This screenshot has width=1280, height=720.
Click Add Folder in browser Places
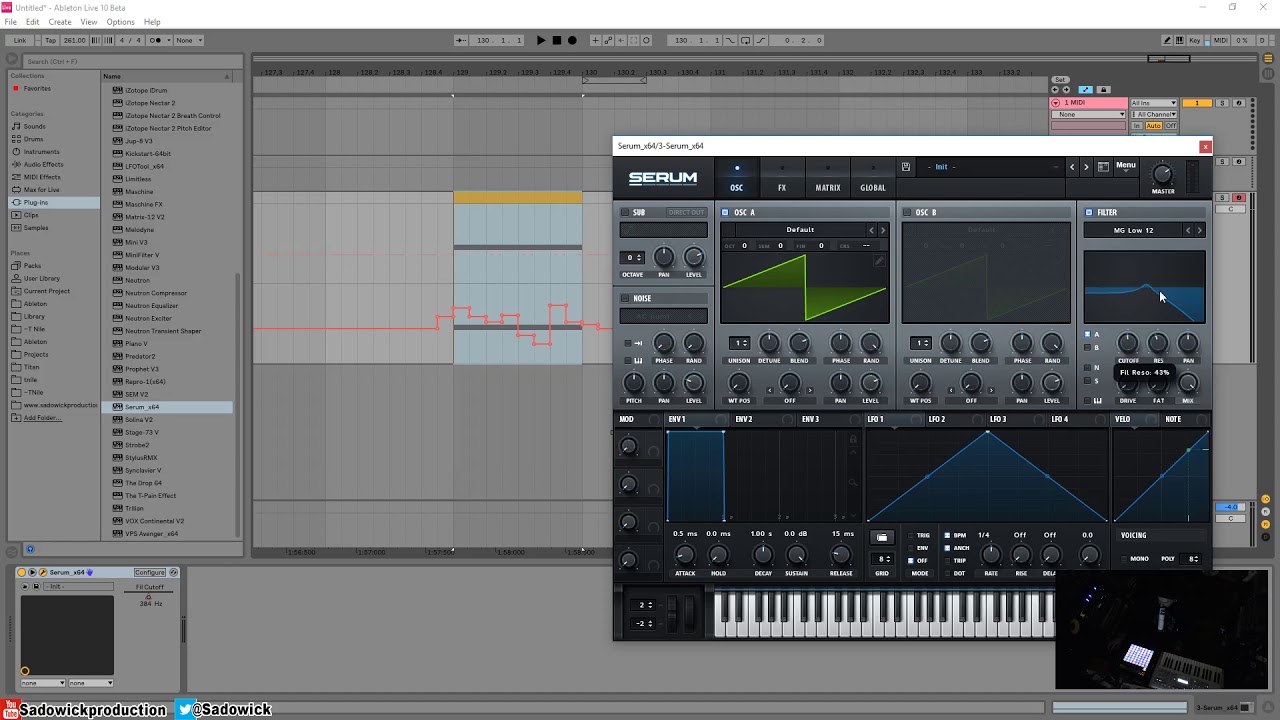click(42, 418)
